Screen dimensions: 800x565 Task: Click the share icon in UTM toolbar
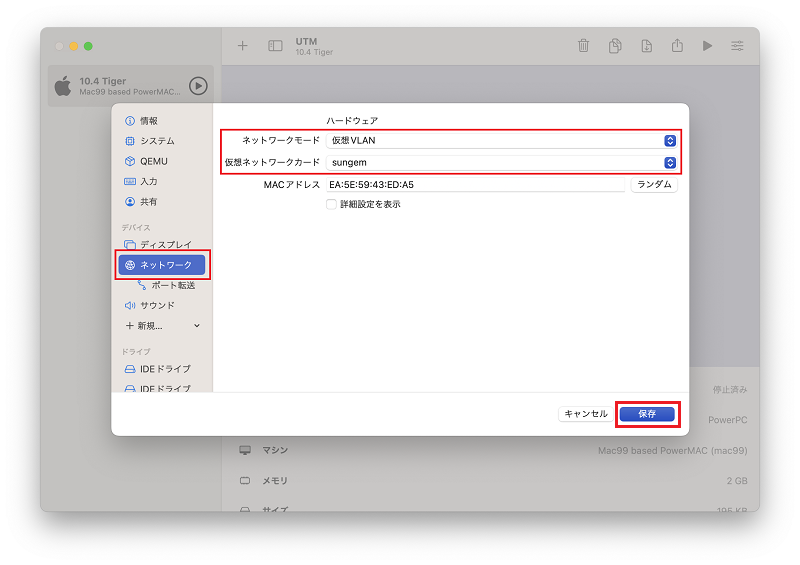coord(677,45)
